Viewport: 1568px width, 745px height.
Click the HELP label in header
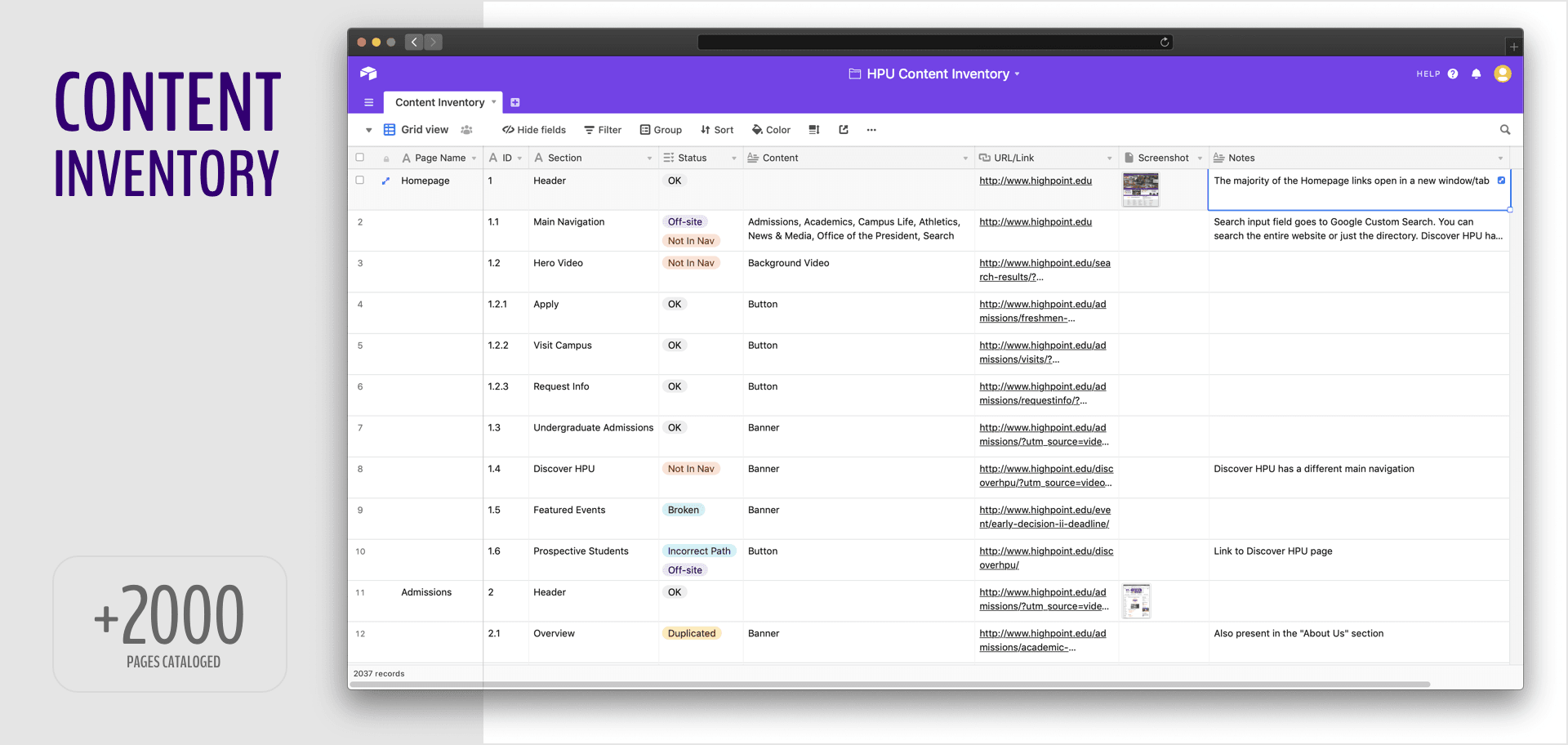tap(1428, 74)
